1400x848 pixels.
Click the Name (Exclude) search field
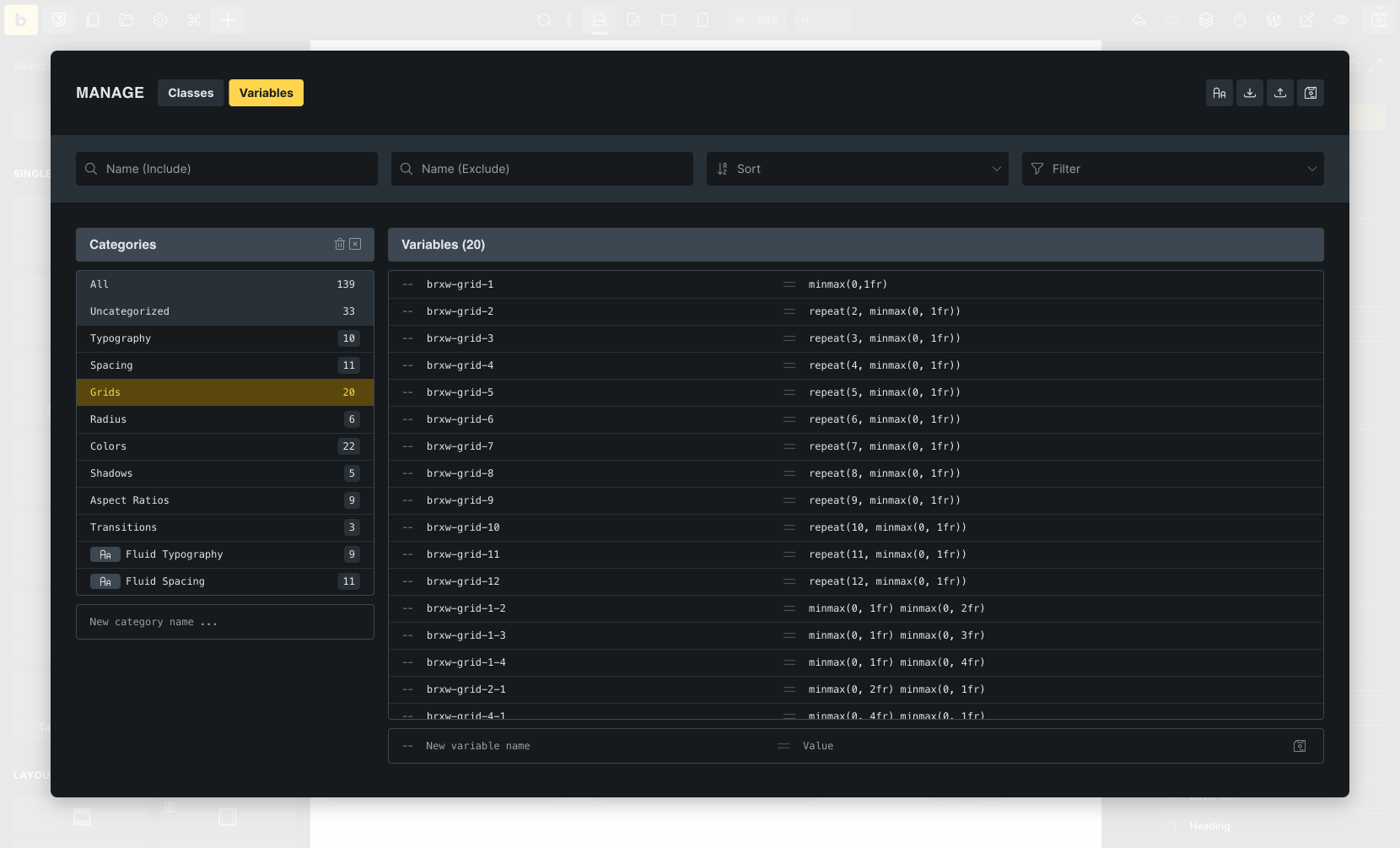click(x=552, y=169)
